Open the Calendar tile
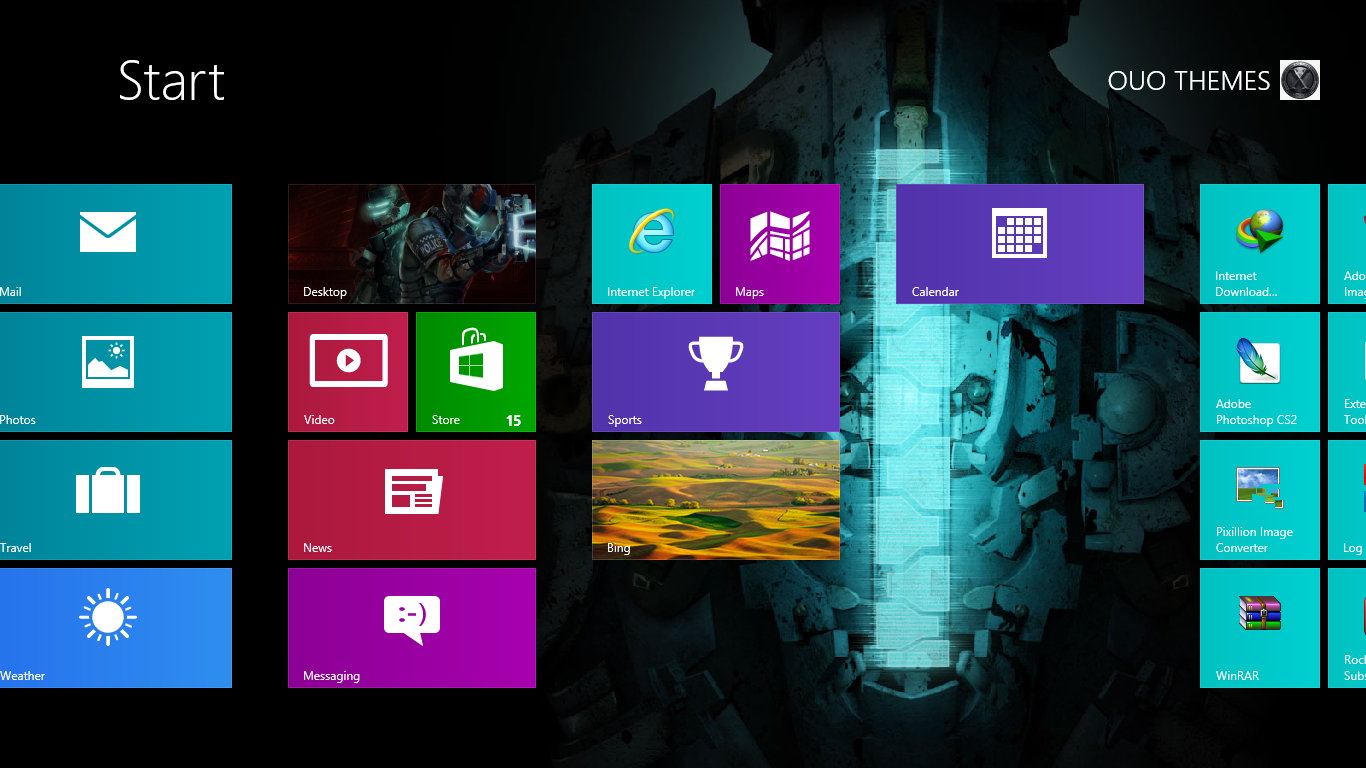 (x=1020, y=244)
